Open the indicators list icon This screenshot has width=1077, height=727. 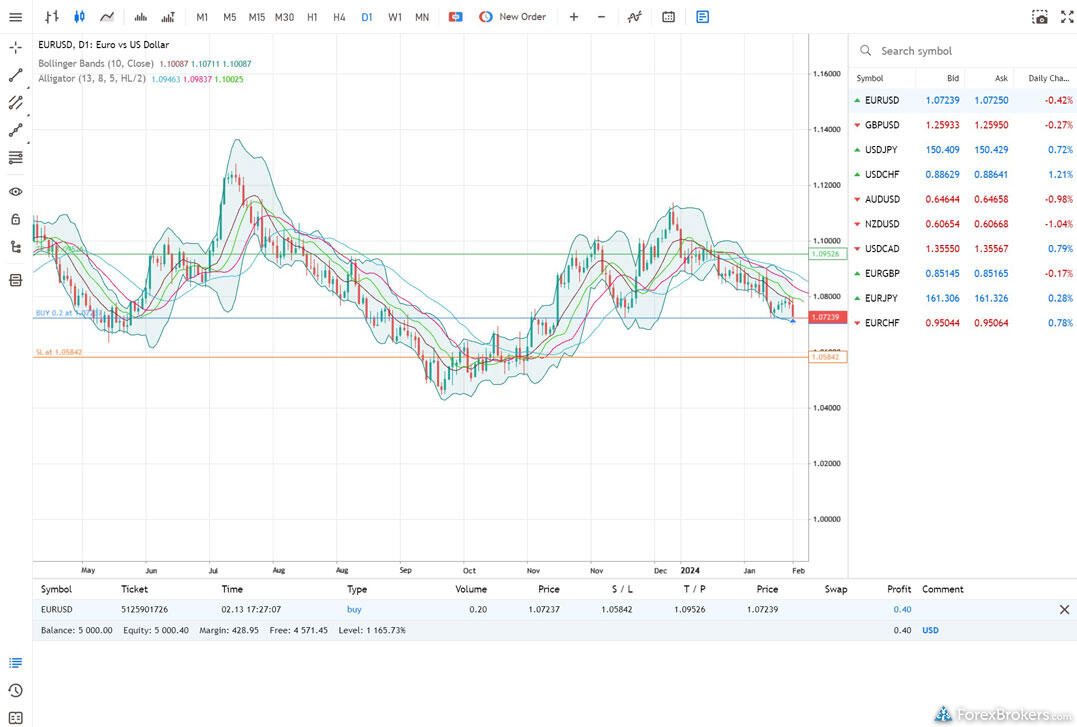pos(634,17)
